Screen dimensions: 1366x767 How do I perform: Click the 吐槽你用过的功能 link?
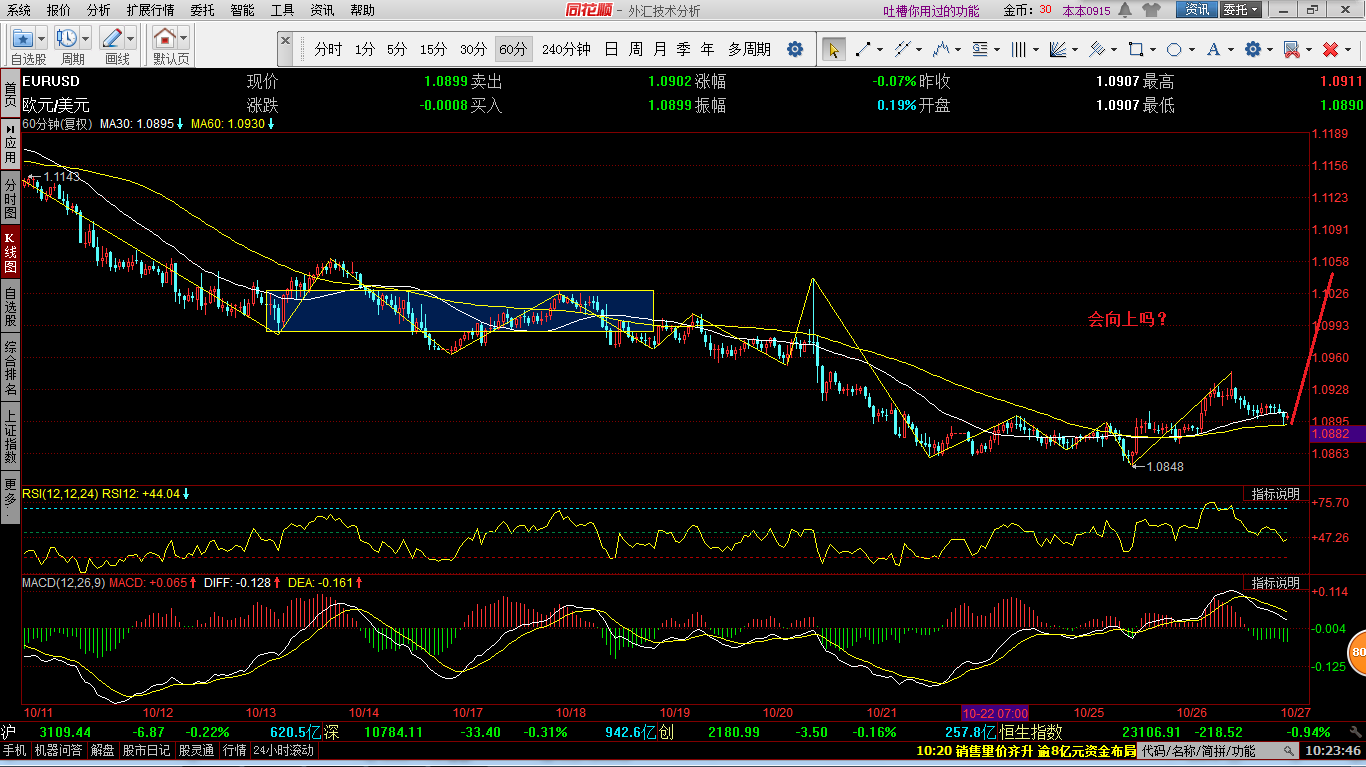coord(932,11)
